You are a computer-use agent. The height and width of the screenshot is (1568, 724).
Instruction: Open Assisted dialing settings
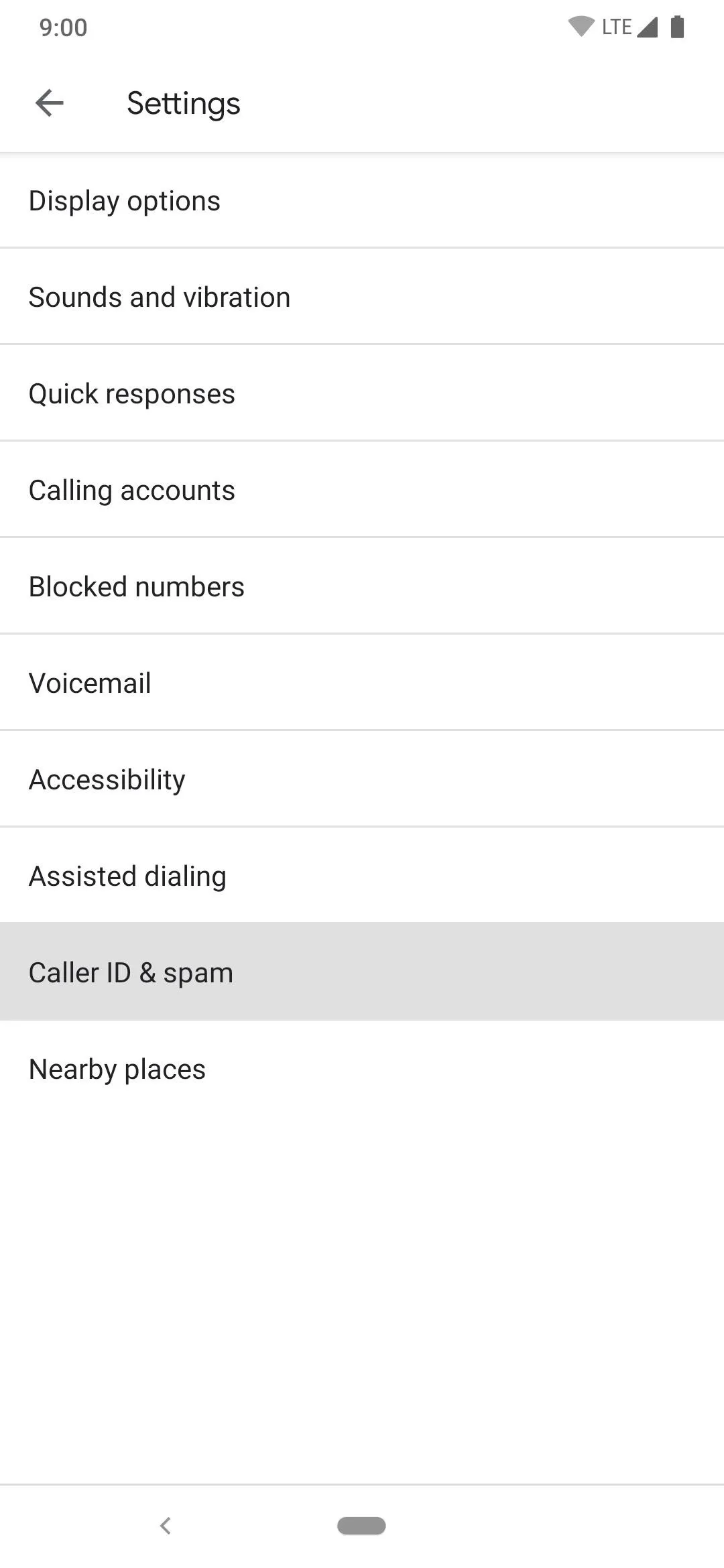362,876
